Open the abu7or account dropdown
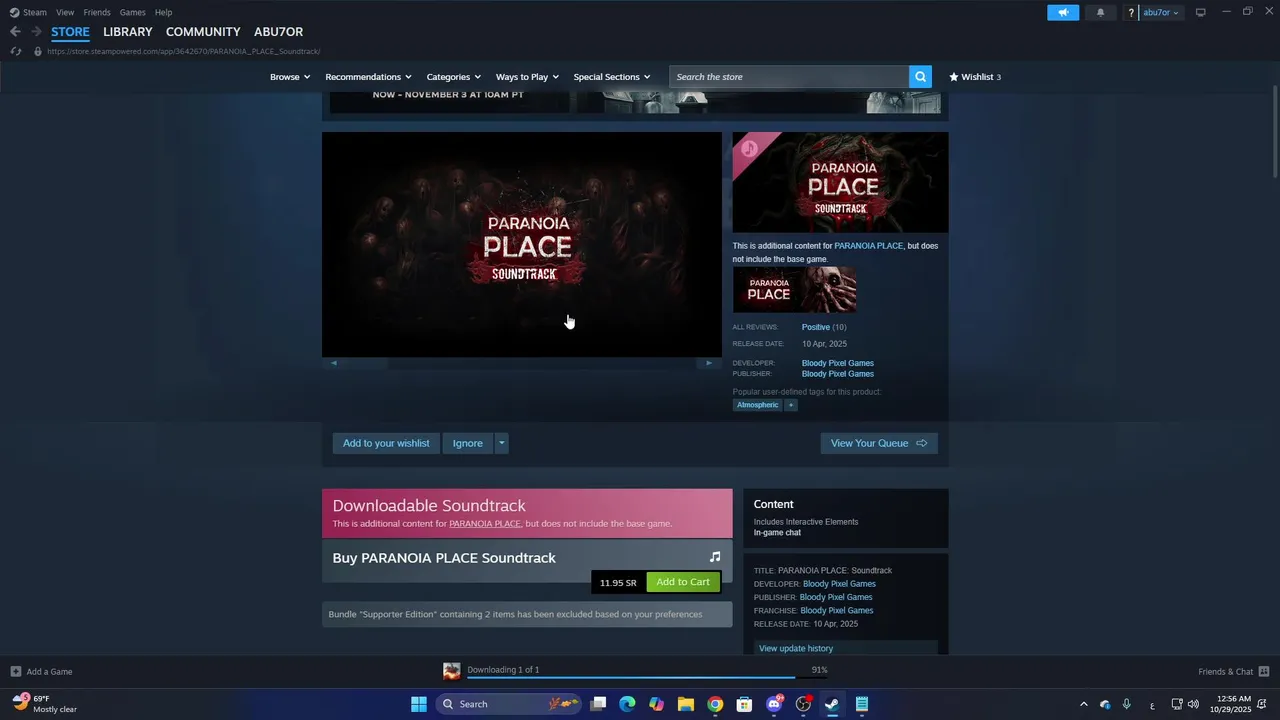 pyautogui.click(x=1161, y=13)
